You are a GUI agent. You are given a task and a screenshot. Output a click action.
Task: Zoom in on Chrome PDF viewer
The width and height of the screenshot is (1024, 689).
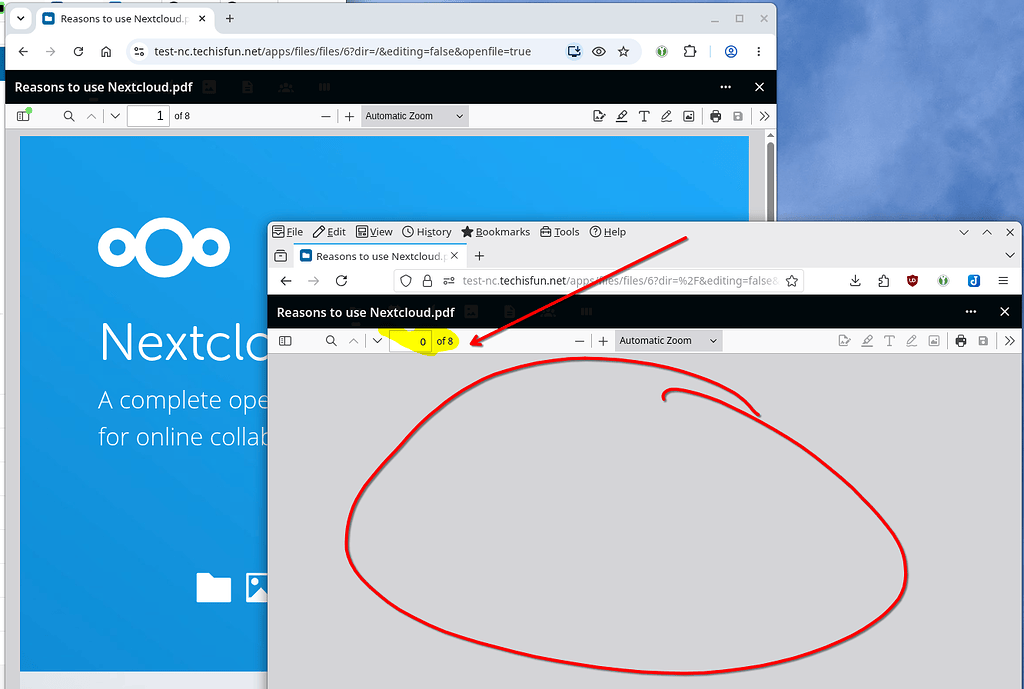(349, 116)
